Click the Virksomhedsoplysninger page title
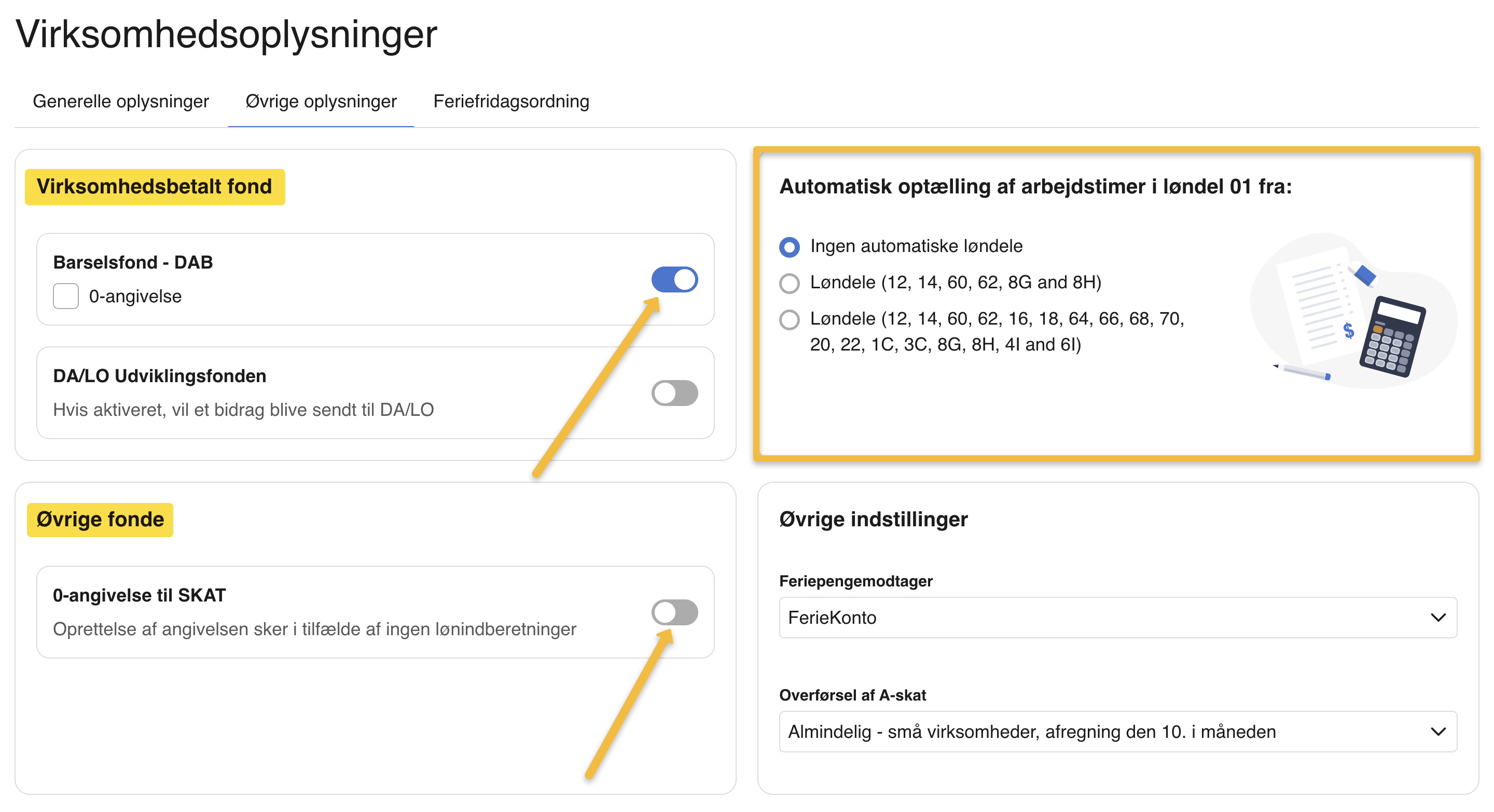 [x=226, y=34]
